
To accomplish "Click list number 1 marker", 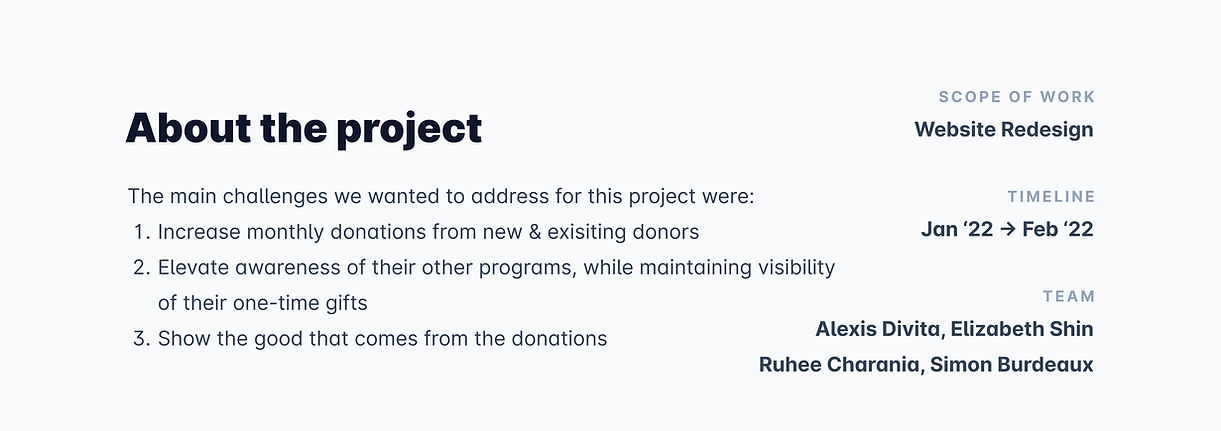I will click(140, 232).
